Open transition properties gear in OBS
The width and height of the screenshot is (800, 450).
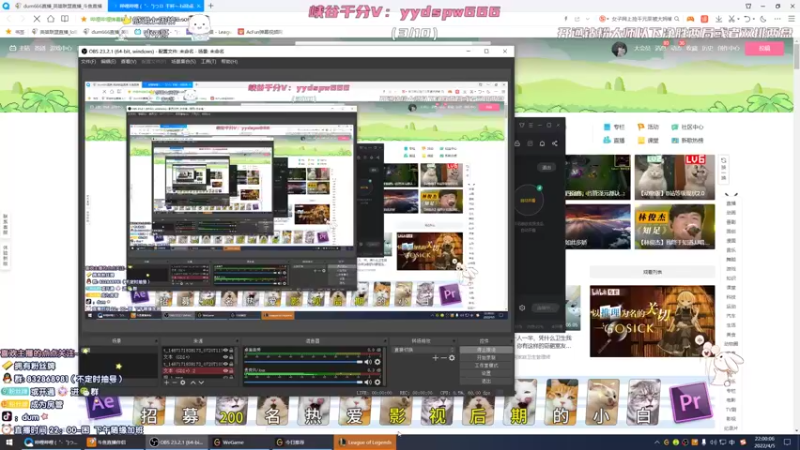click(x=452, y=358)
